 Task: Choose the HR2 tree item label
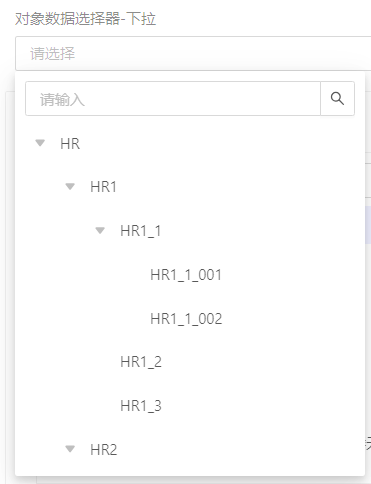pyautogui.click(x=104, y=450)
